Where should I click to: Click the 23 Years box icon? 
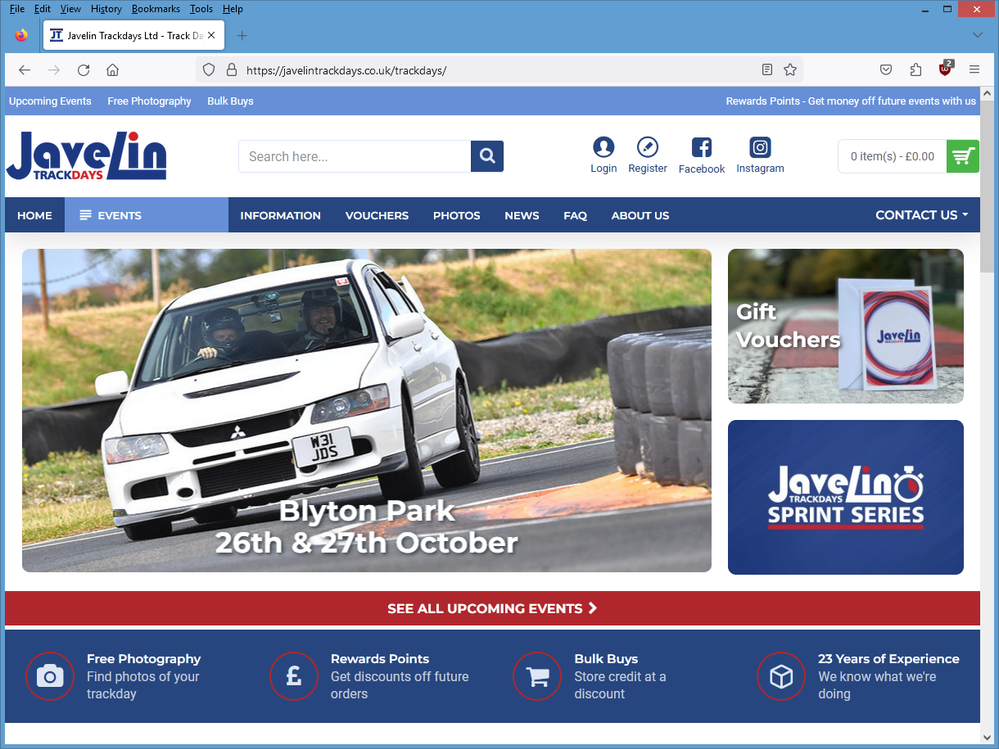coord(781,676)
